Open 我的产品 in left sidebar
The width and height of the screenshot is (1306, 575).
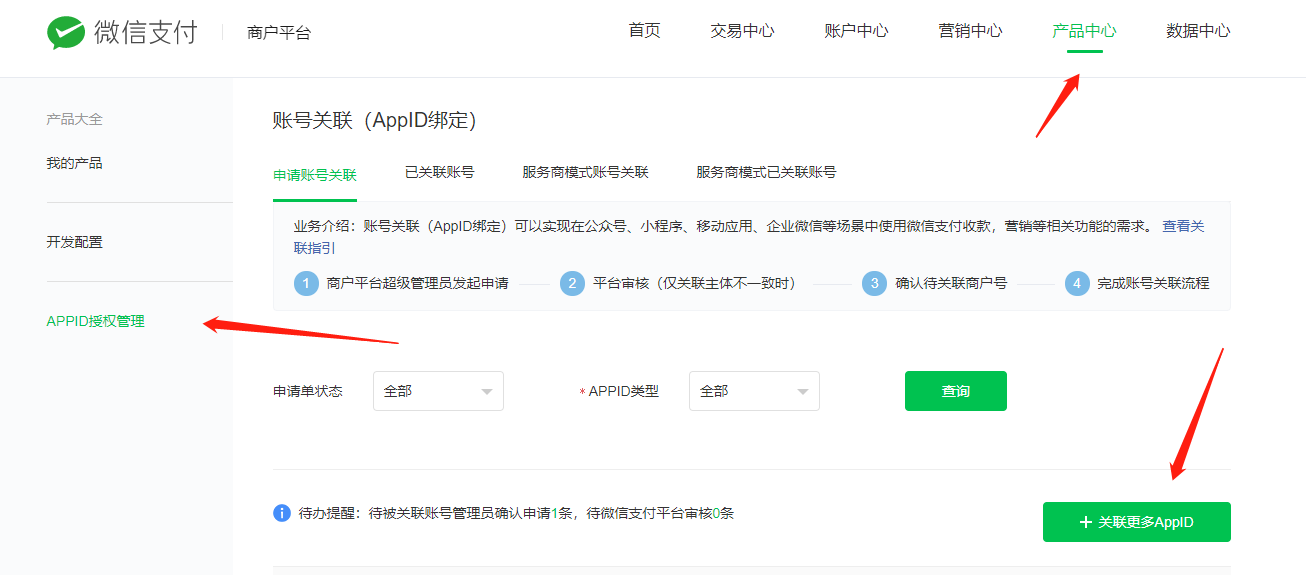pos(74,163)
